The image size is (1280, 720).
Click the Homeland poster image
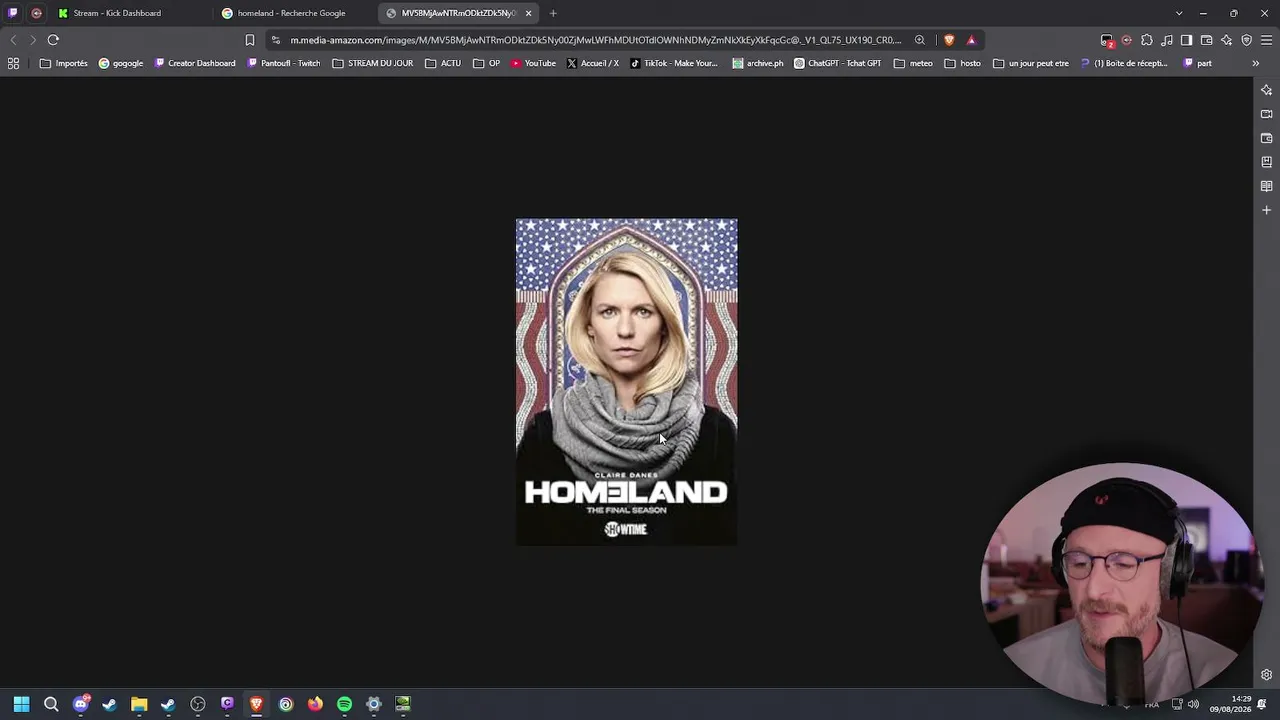tap(627, 382)
